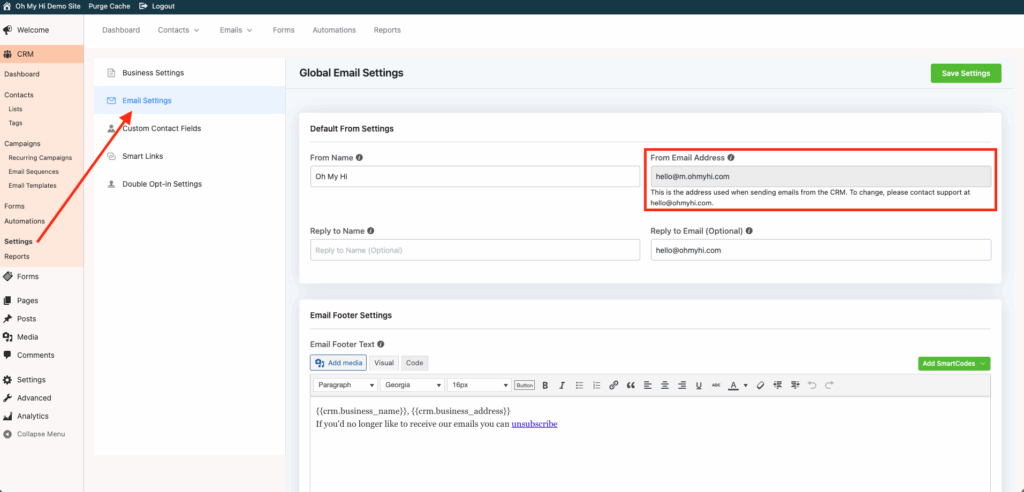Viewport: 1024px width, 492px height.
Task: Open the Paragraph format dropdown
Action: click(x=345, y=385)
